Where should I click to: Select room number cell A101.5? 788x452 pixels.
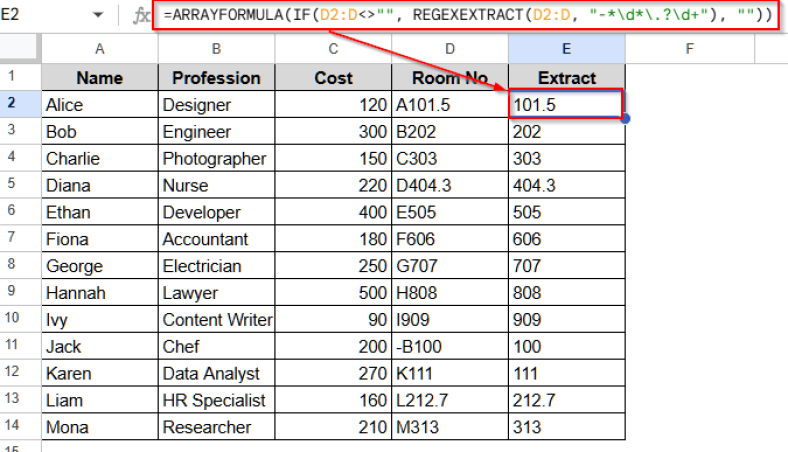pos(450,105)
